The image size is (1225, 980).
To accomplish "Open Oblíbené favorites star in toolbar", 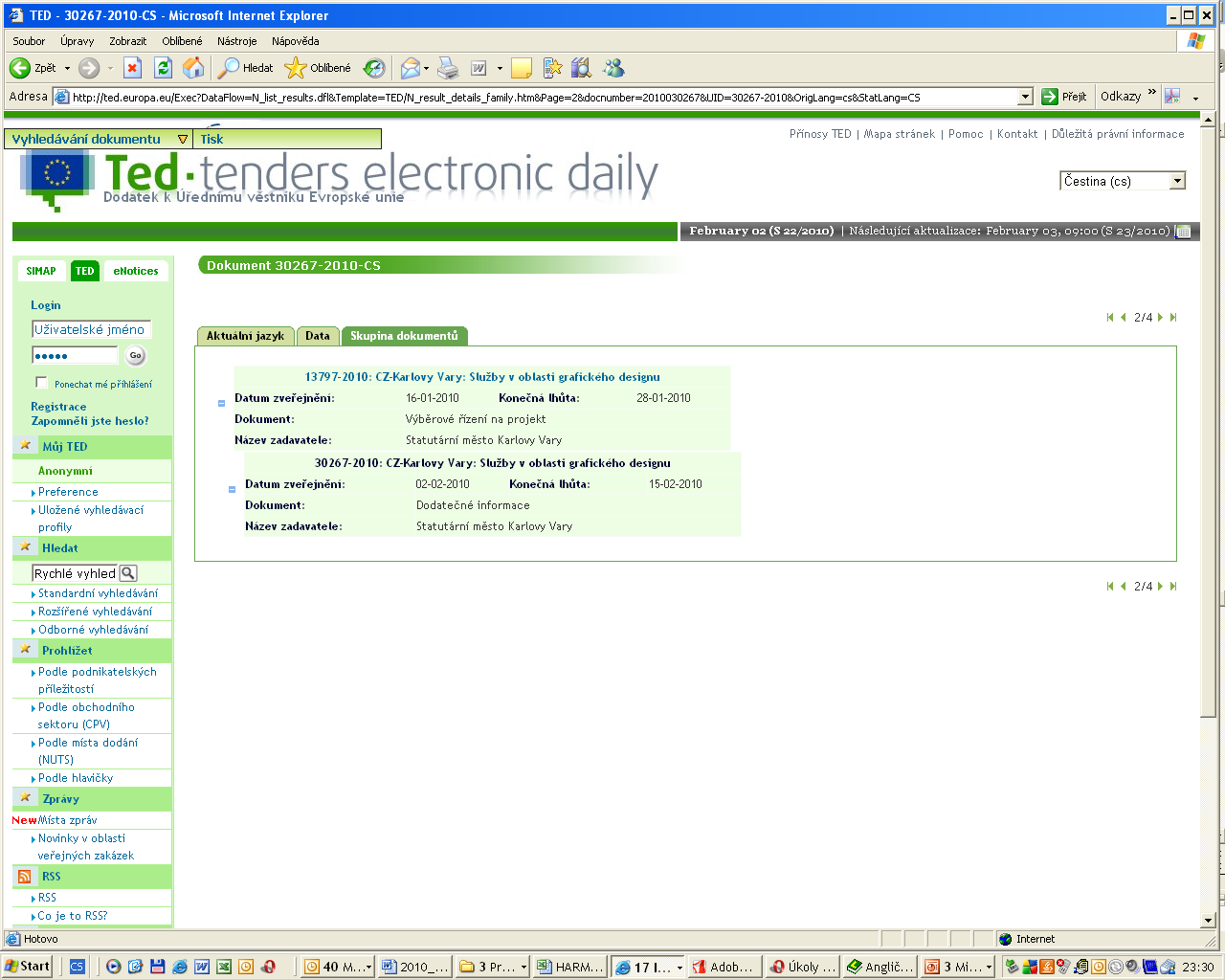I will 319,68.
